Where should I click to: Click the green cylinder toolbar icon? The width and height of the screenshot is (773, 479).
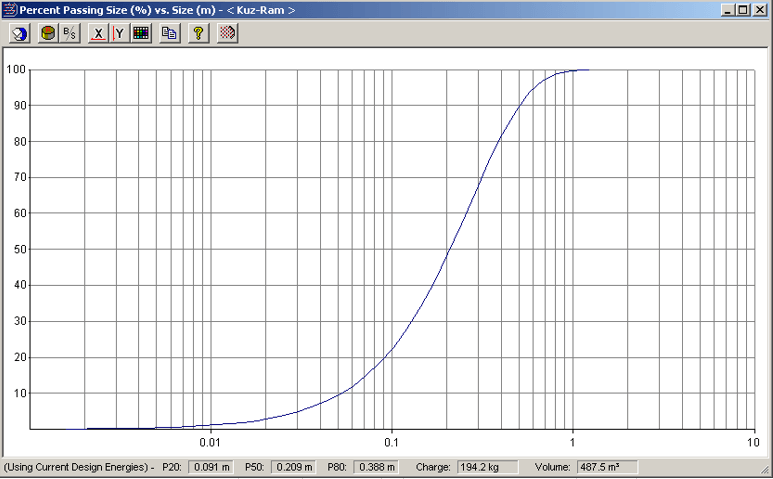[48, 33]
